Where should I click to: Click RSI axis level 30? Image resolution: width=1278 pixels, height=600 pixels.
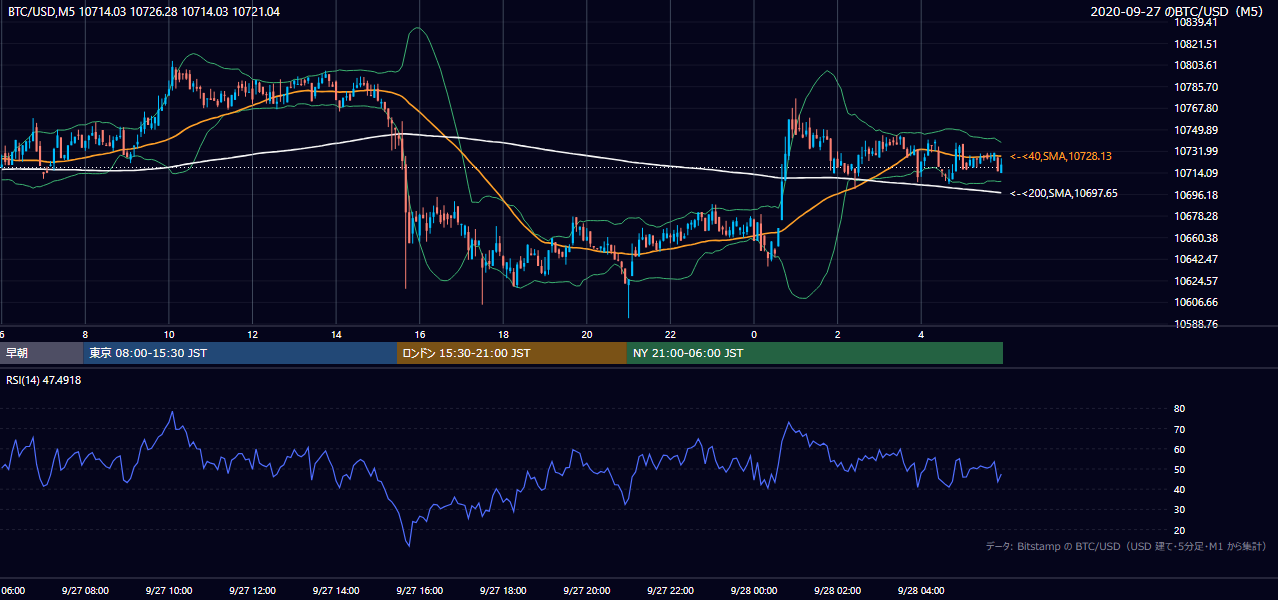pos(1180,510)
